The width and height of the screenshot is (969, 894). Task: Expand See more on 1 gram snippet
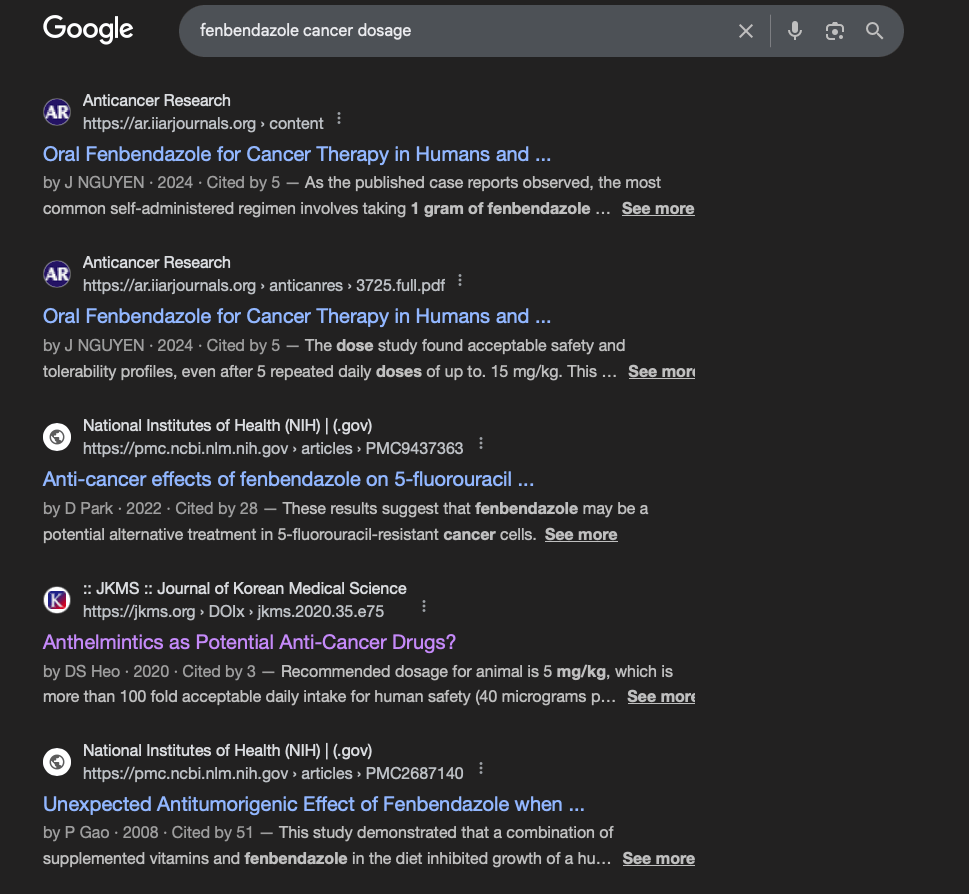[658, 209]
